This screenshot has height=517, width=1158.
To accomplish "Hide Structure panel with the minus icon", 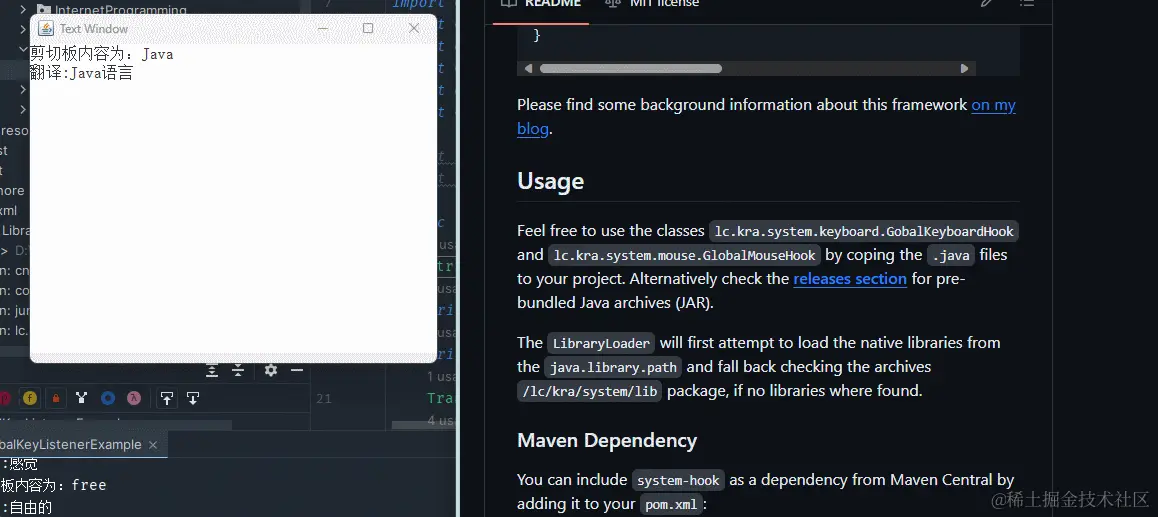I will [297, 370].
